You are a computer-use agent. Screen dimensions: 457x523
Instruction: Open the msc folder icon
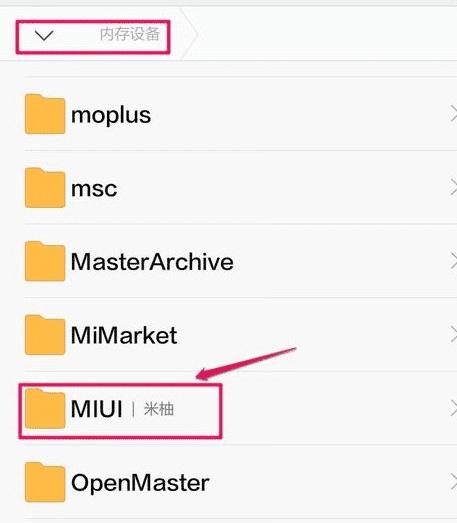click(45, 188)
